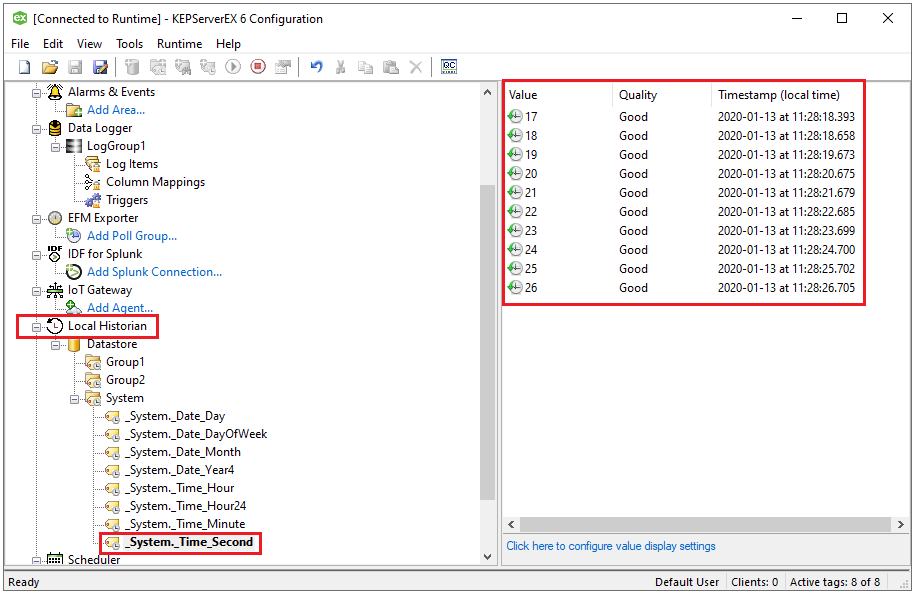Launch Quick Client via the QC icon
This screenshot has width=915, height=595.
449,66
